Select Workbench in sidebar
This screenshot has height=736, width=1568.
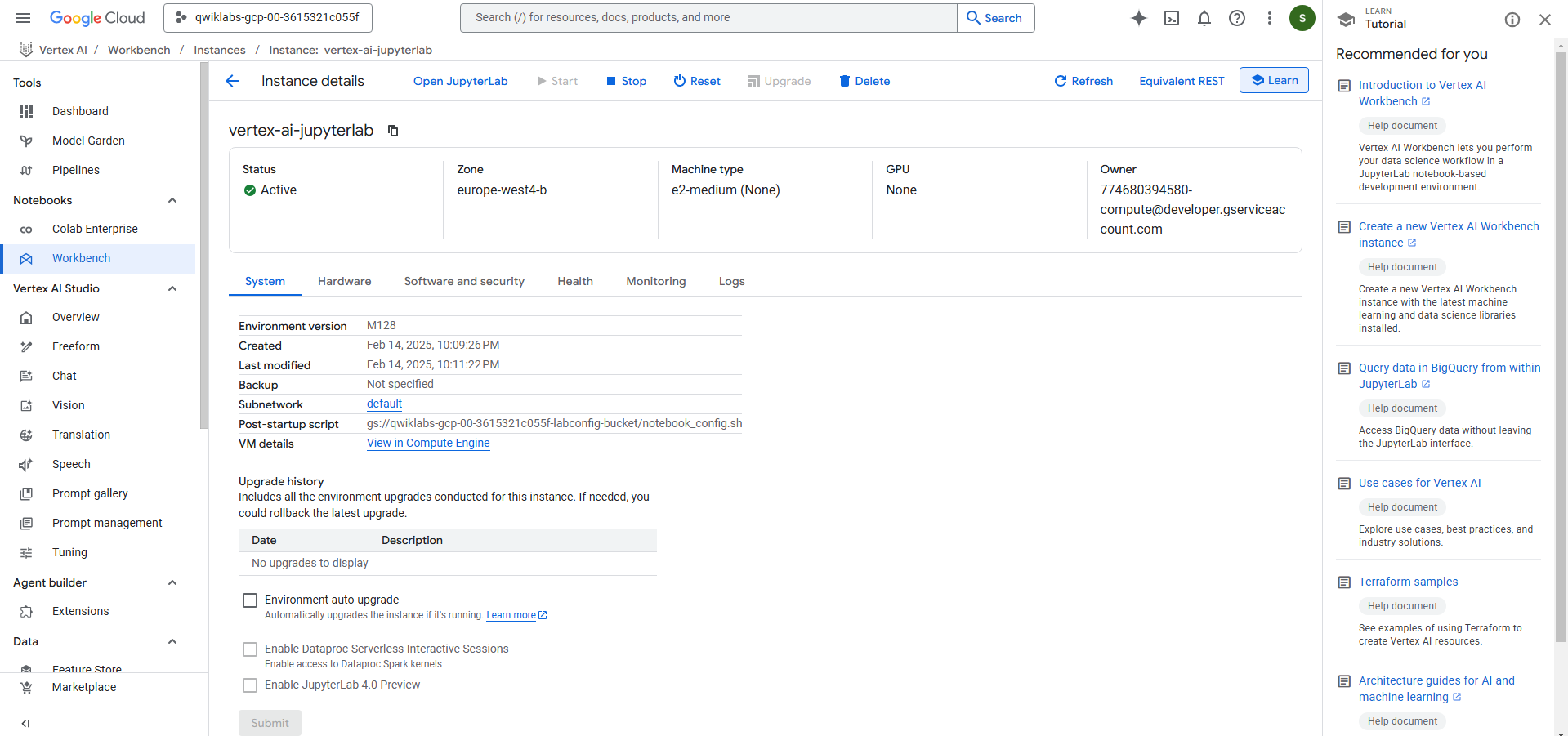pos(97,258)
